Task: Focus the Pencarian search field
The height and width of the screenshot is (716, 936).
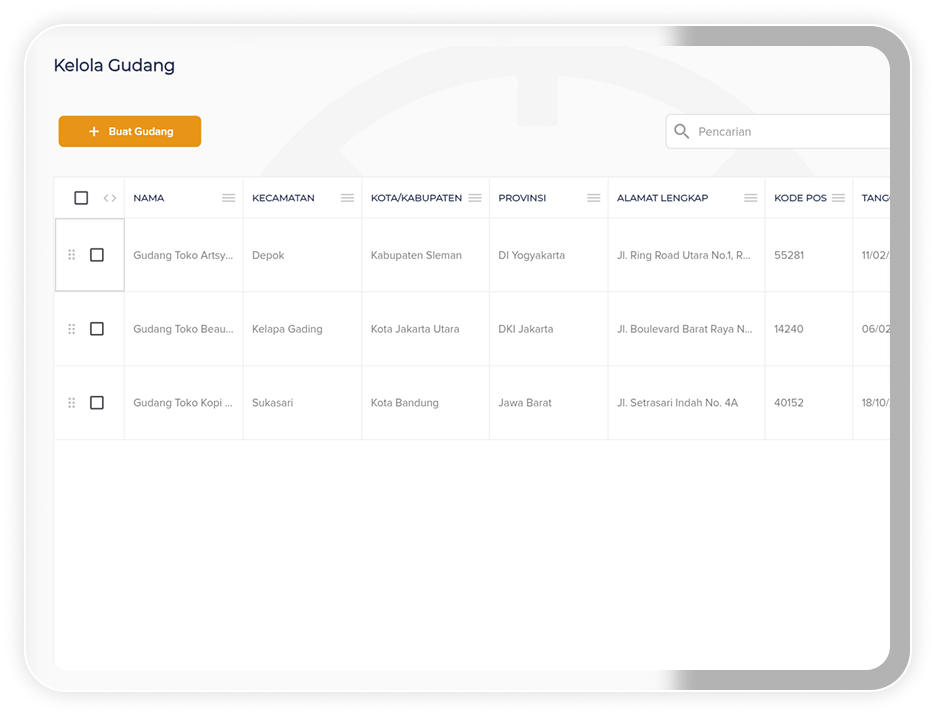Action: [790, 132]
